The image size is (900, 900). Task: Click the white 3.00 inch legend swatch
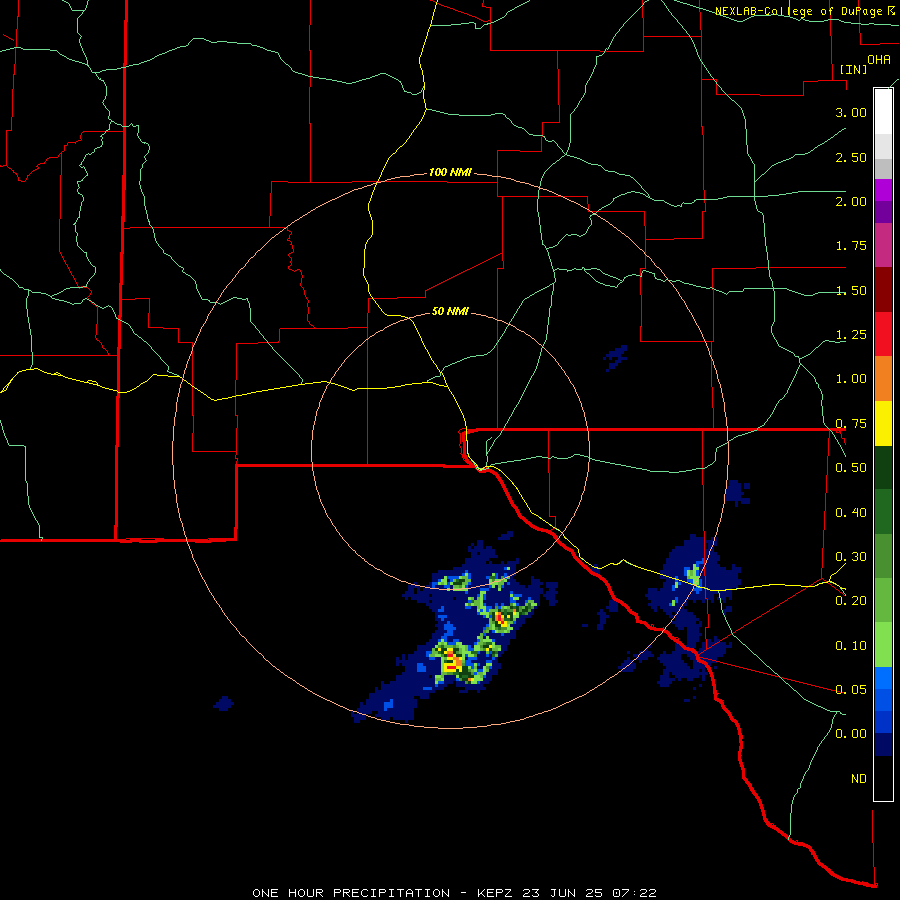pyautogui.click(x=883, y=111)
